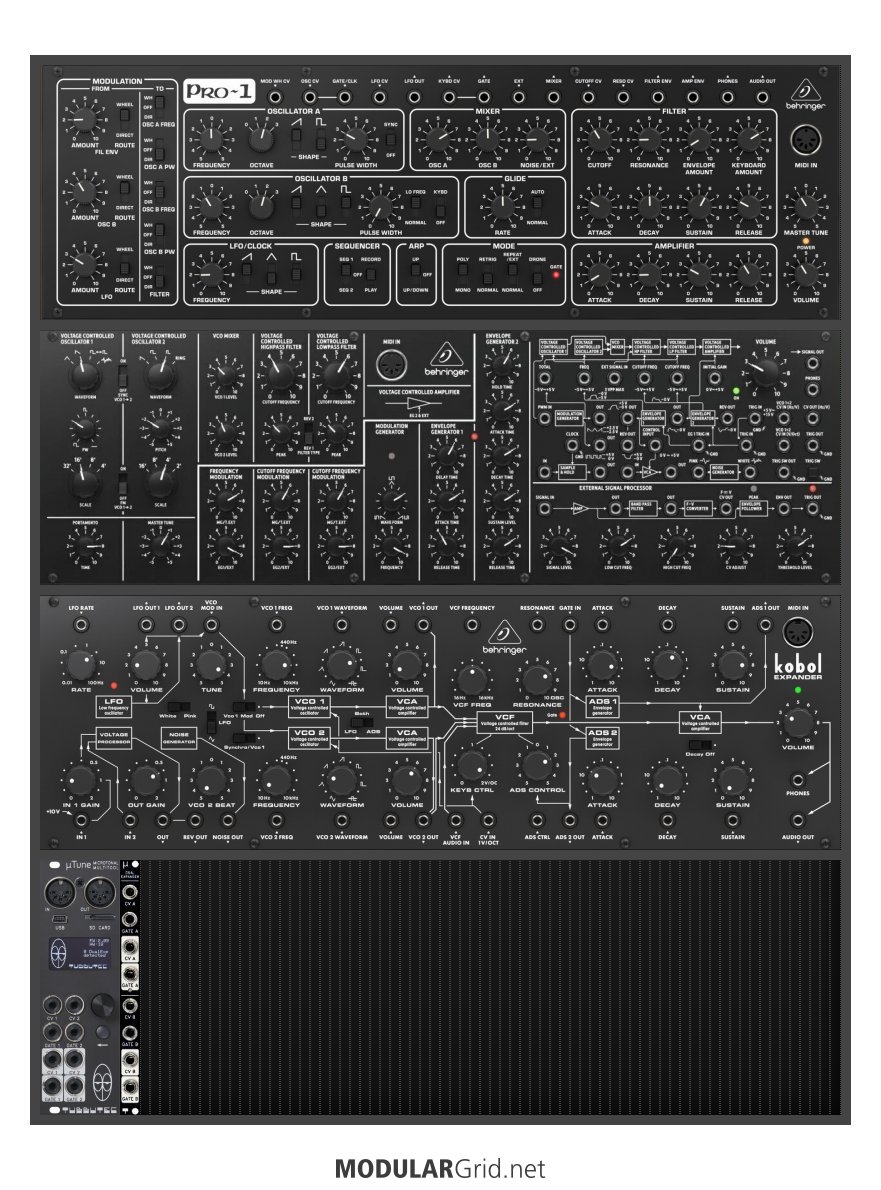Toggle the Mode DRONE switch
This screenshot has height=1190, width=881.
[x=537, y=274]
